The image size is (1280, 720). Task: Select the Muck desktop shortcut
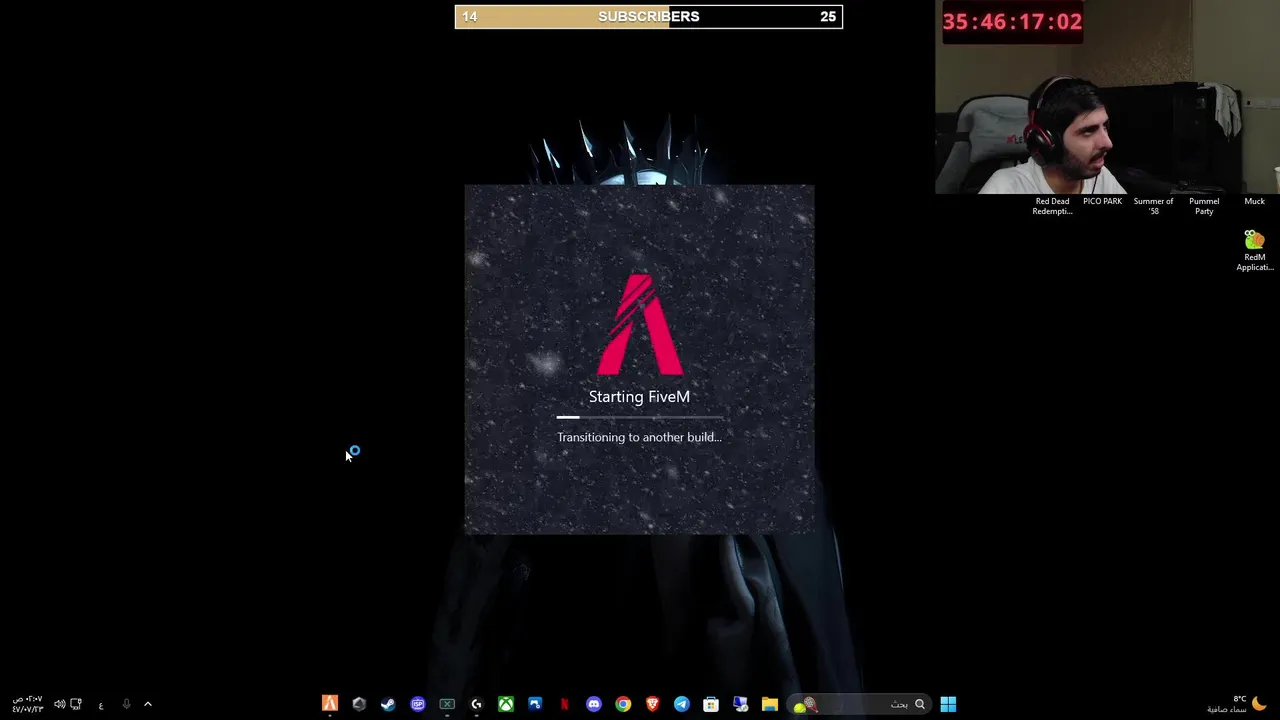click(1254, 201)
